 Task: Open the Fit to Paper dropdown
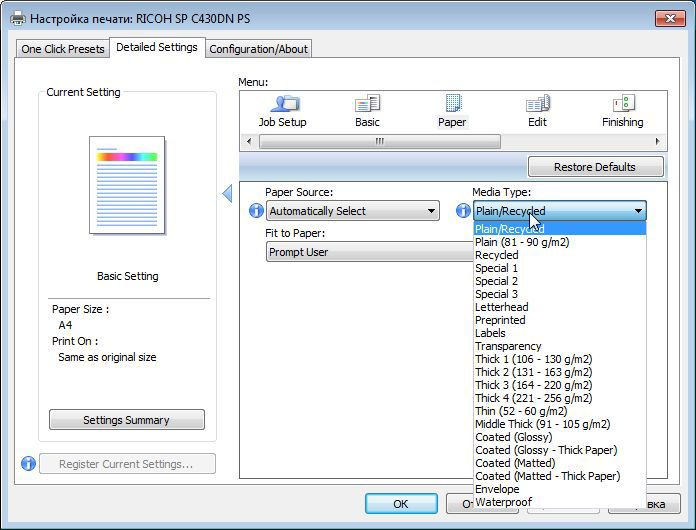(x=370, y=252)
